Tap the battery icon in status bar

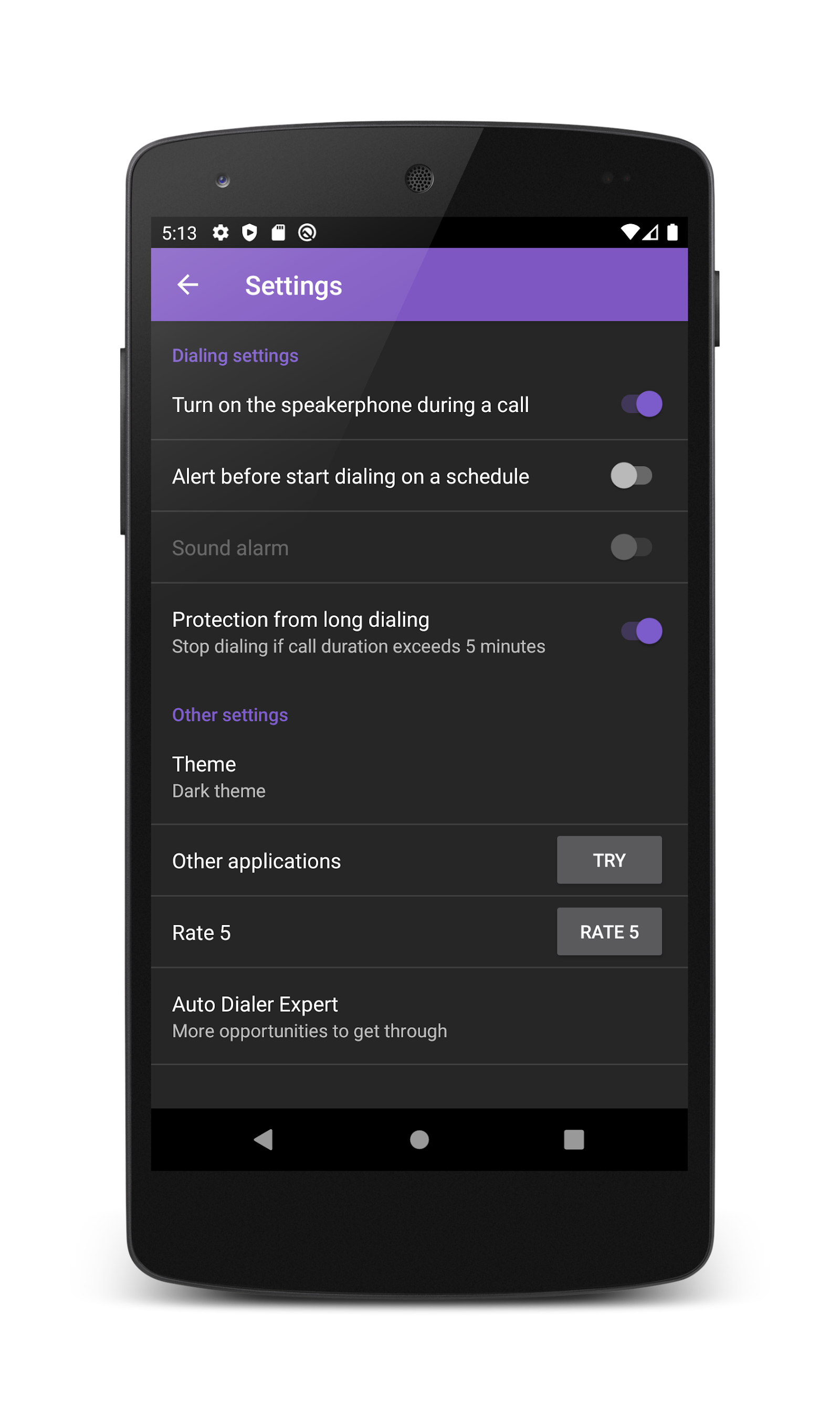click(673, 232)
